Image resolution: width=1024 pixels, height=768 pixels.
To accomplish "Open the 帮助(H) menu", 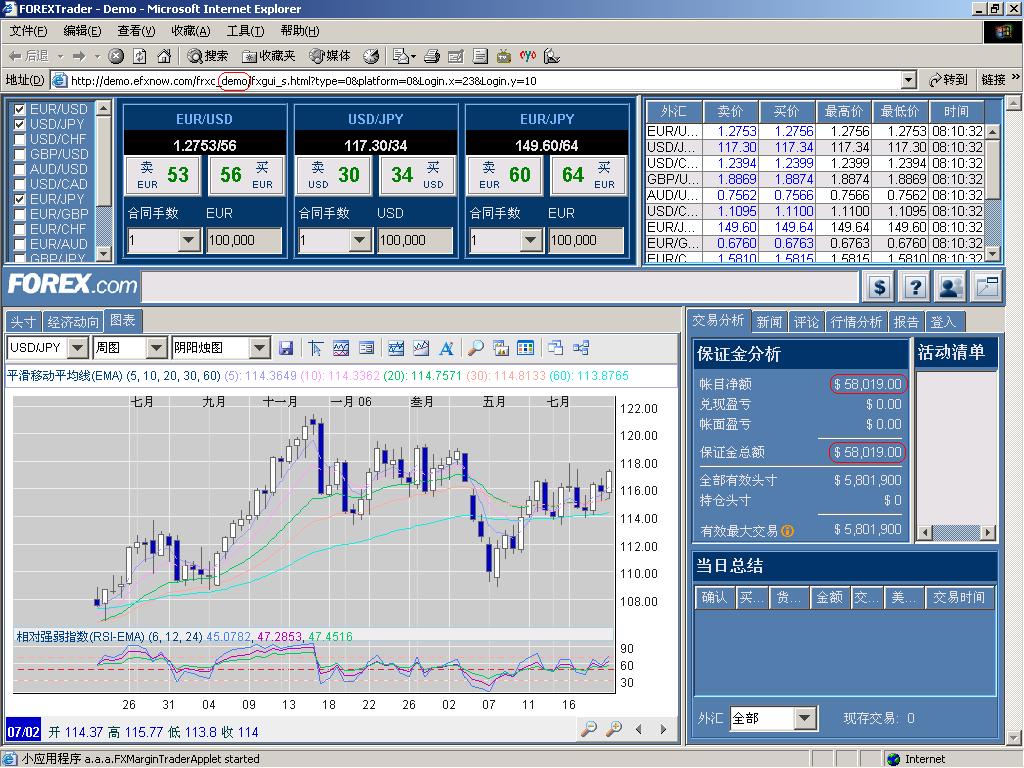I will point(300,31).
